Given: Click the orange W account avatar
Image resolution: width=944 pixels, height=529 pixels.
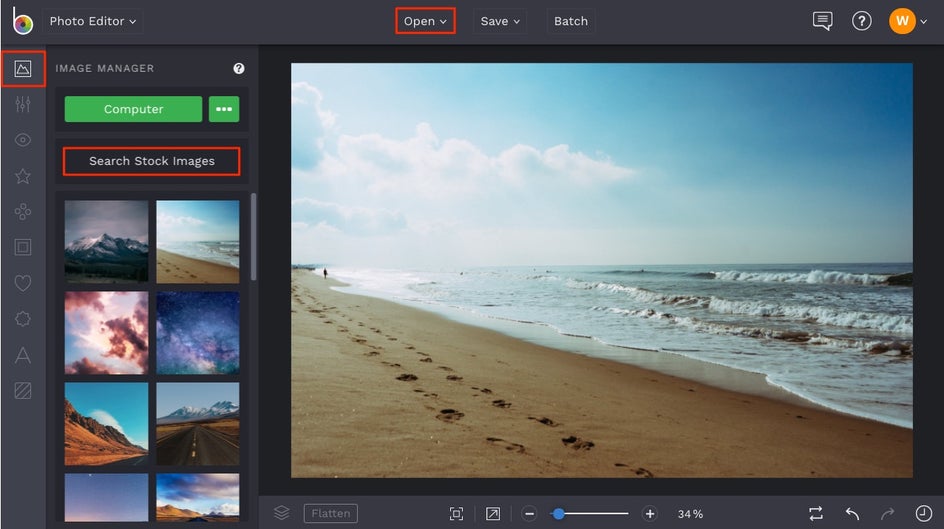Looking at the screenshot, I should coord(902,21).
